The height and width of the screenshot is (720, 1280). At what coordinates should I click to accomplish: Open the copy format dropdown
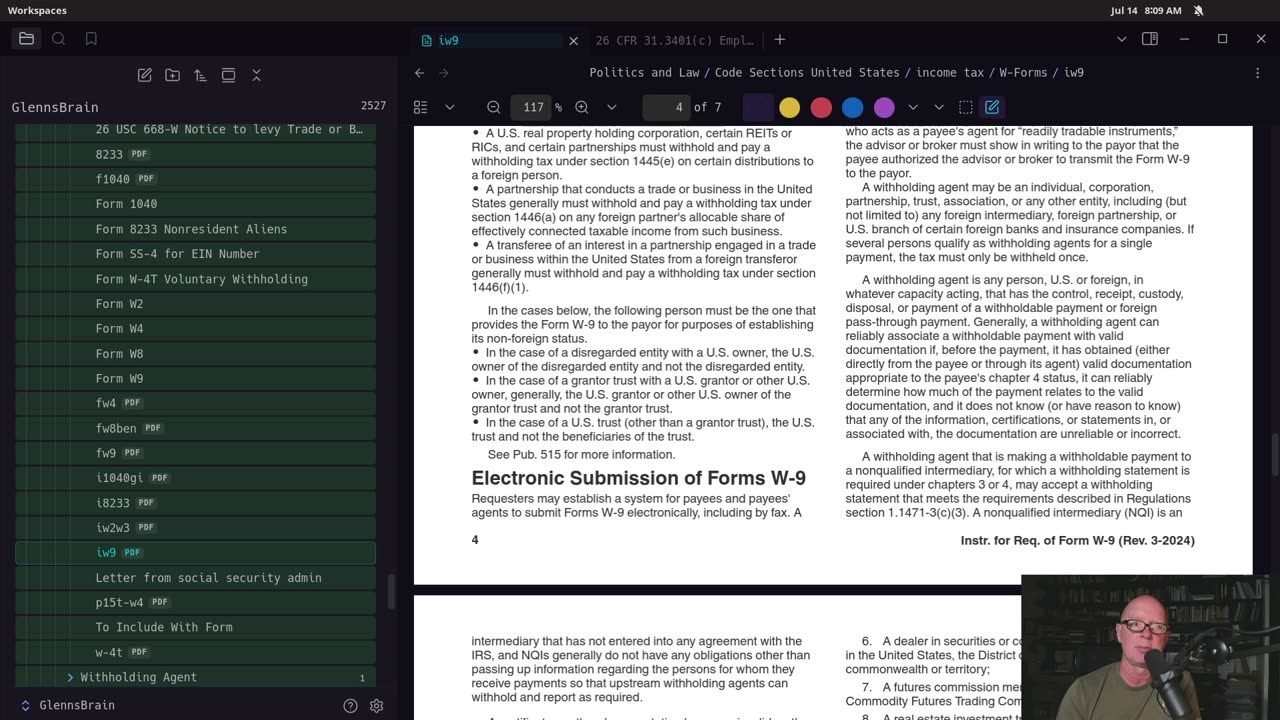(939, 107)
